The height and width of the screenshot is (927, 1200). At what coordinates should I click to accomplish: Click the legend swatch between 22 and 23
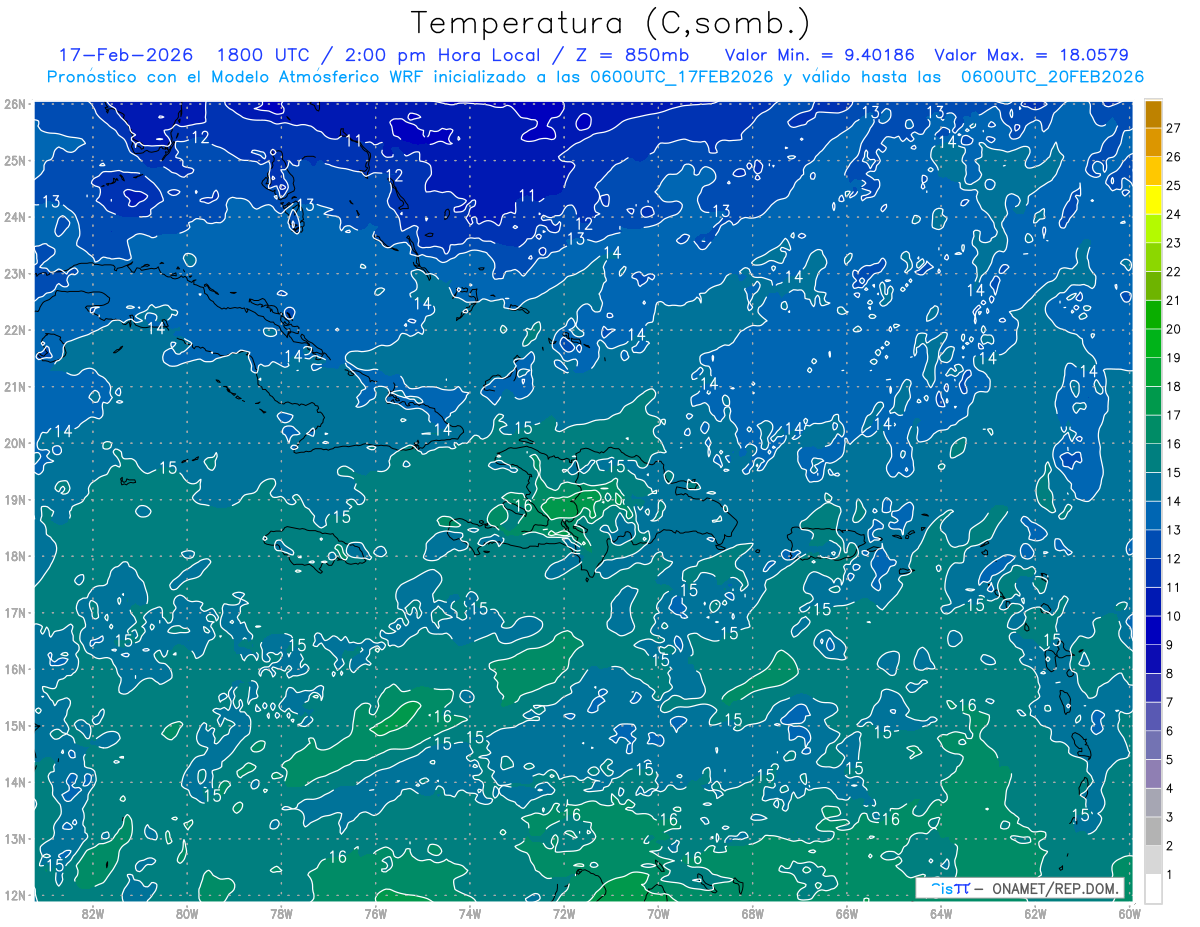(x=1153, y=258)
